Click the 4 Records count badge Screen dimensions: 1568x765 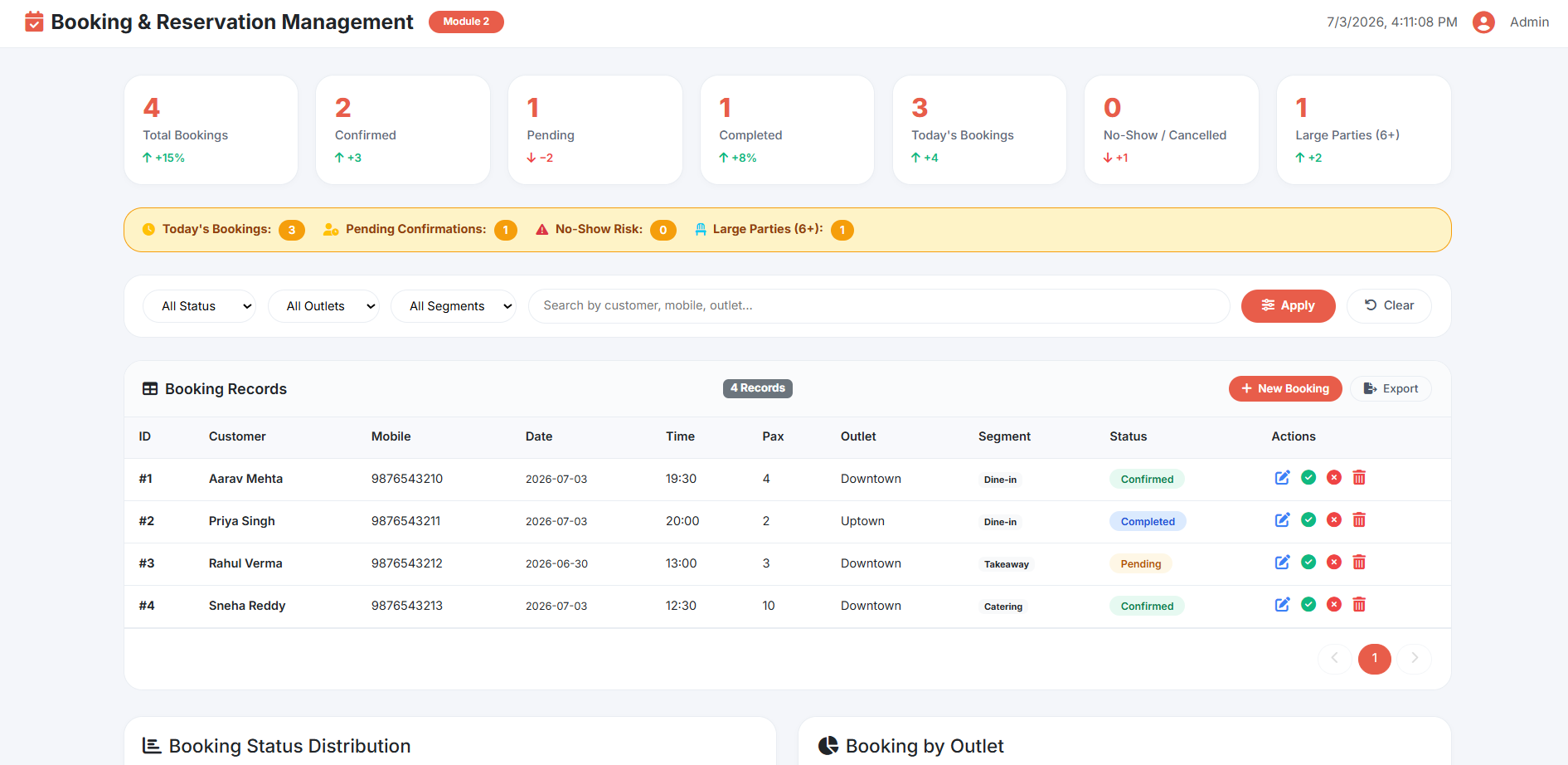click(x=758, y=388)
